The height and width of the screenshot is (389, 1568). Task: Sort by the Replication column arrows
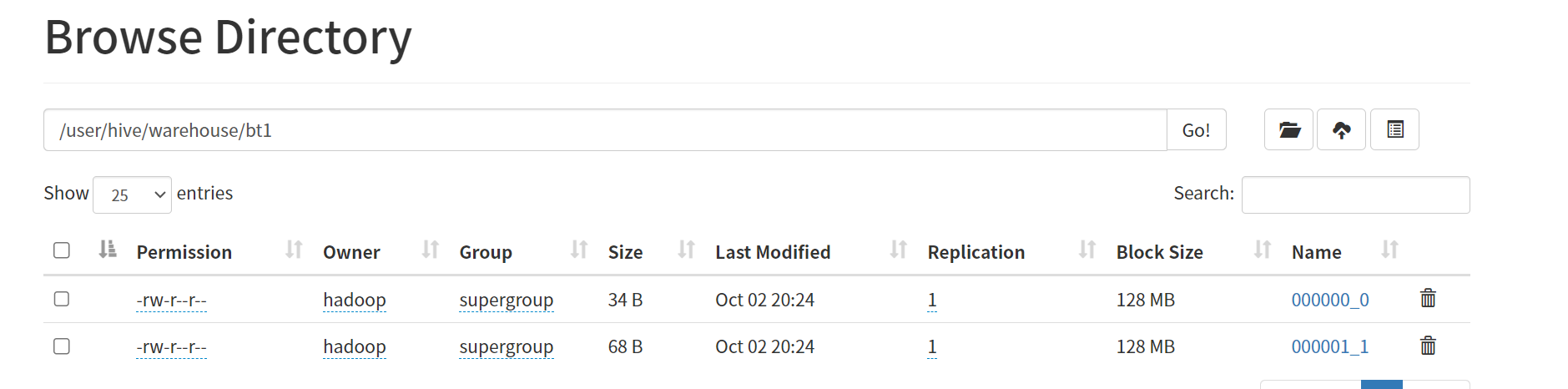tap(1087, 250)
